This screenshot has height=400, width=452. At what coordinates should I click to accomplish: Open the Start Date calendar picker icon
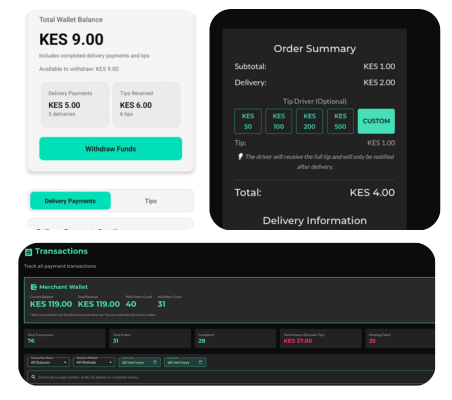point(155,362)
